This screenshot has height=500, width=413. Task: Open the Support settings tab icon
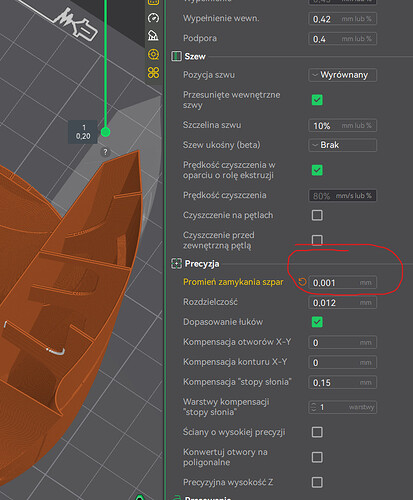tap(153, 35)
